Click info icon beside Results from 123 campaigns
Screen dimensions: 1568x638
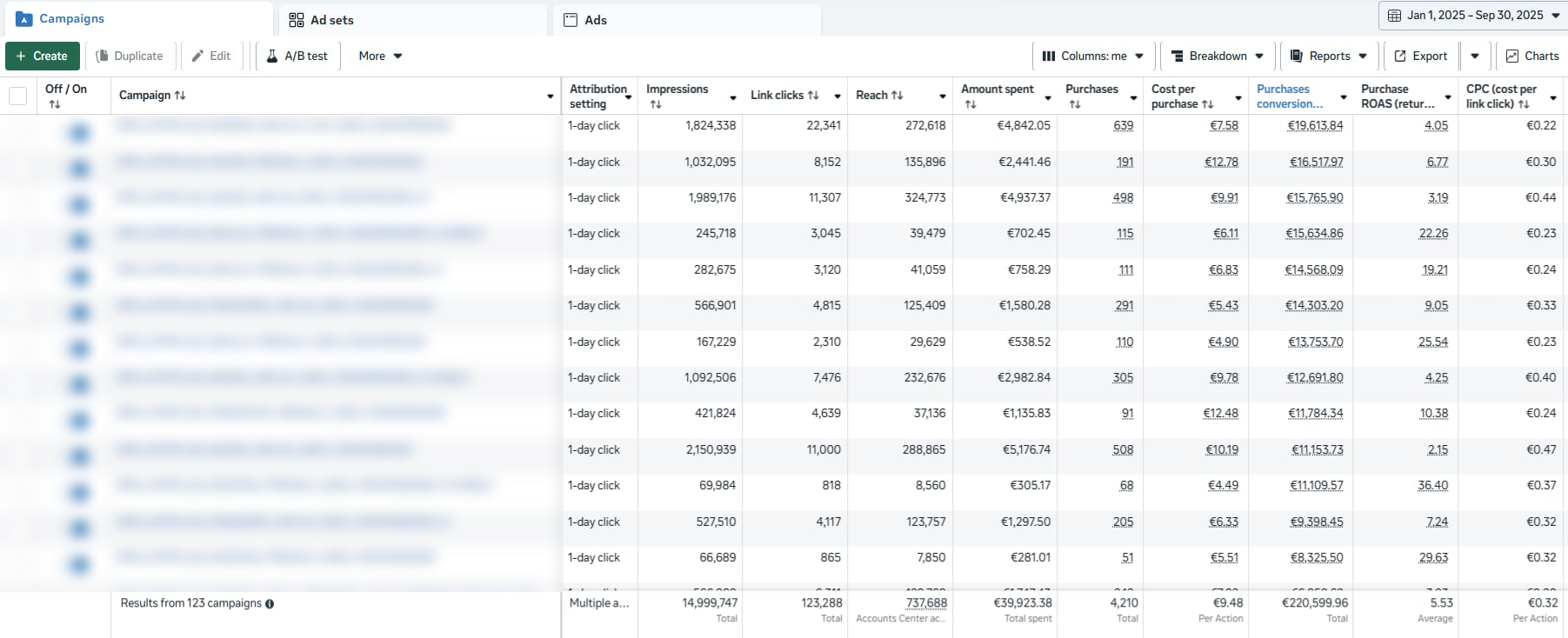270,604
